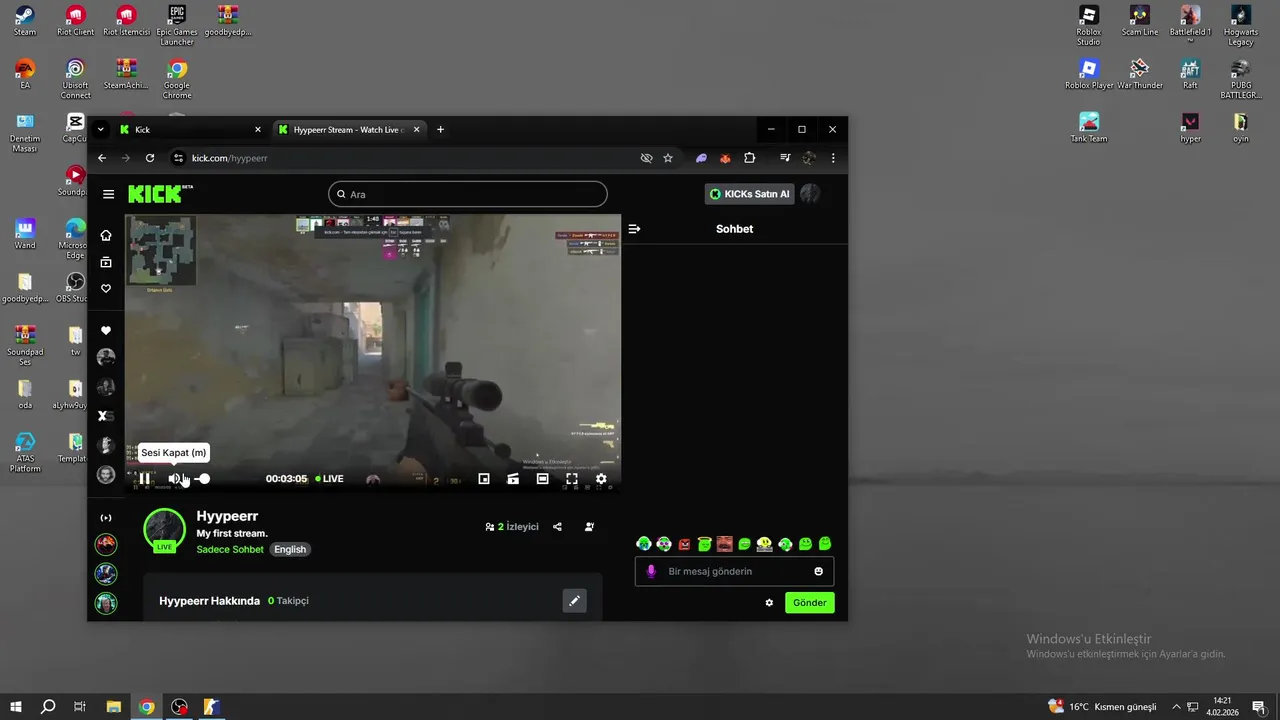Image resolution: width=1280 pixels, height=720 pixels.
Task: Open Task View on the taskbar
Action: coord(80,707)
